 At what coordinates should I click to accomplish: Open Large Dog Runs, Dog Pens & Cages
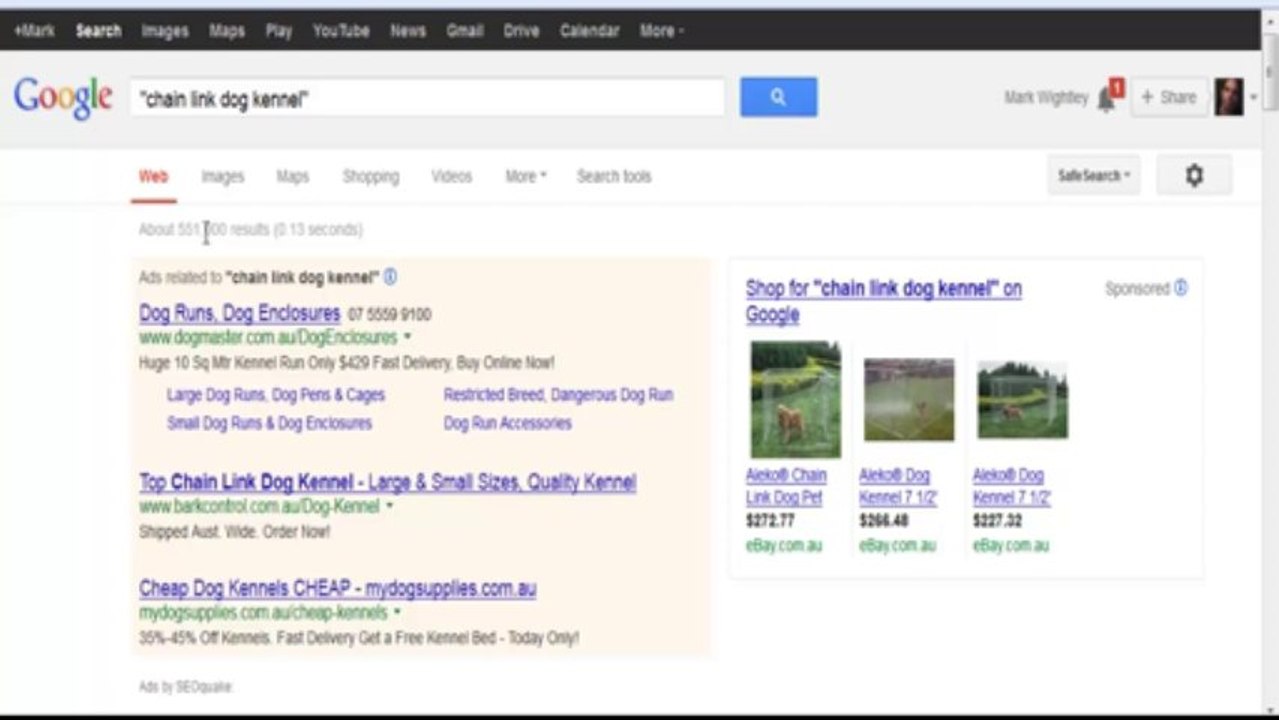(276, 395)
